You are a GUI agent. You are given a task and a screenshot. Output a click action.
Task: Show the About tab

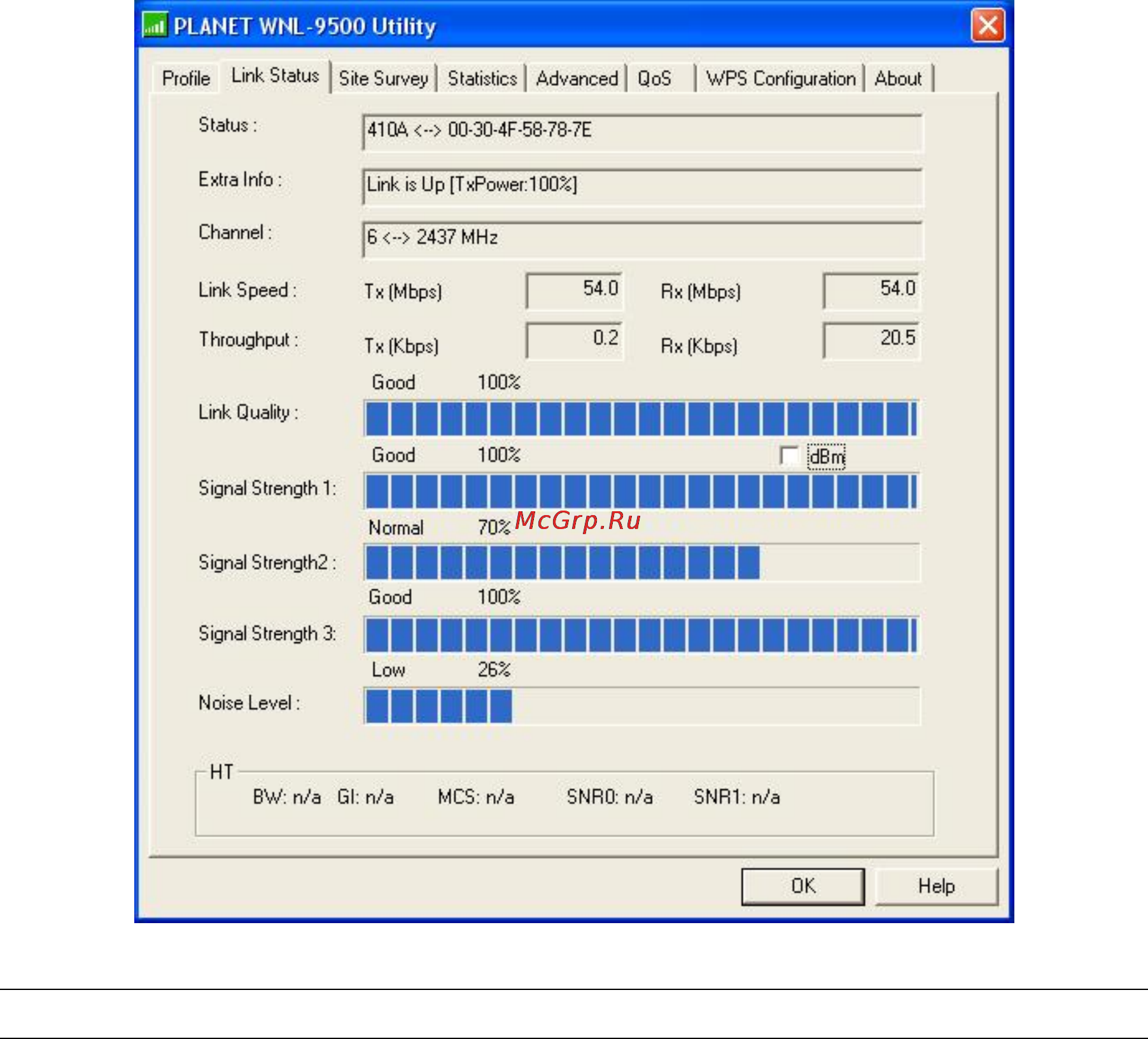(898, 78)
